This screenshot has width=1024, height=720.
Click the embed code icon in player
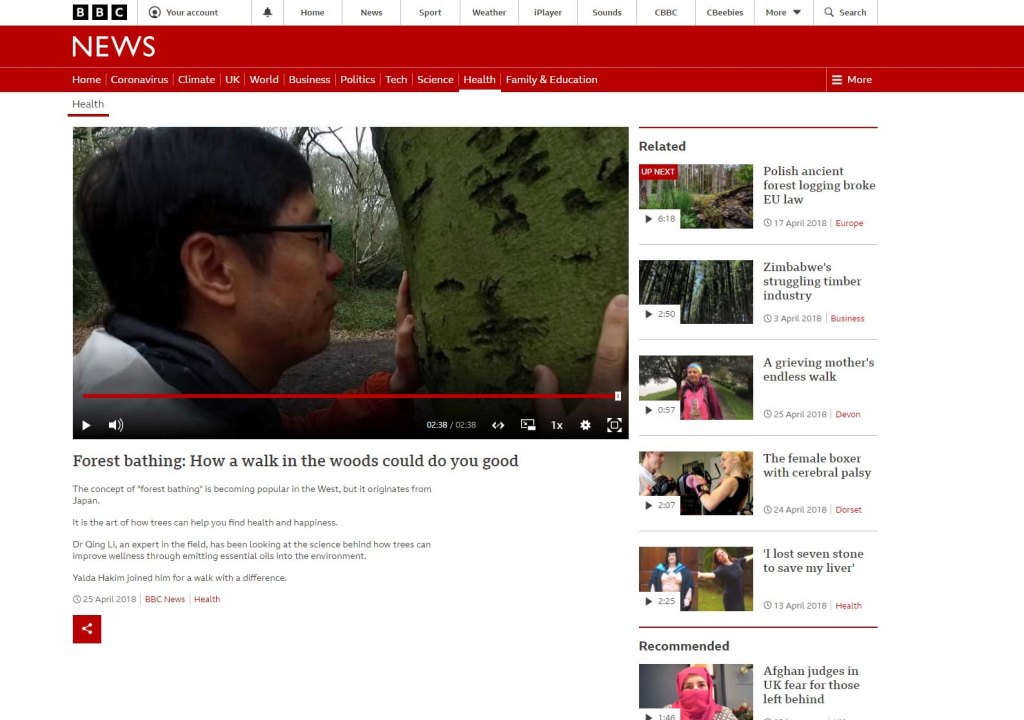coord(498,425)
